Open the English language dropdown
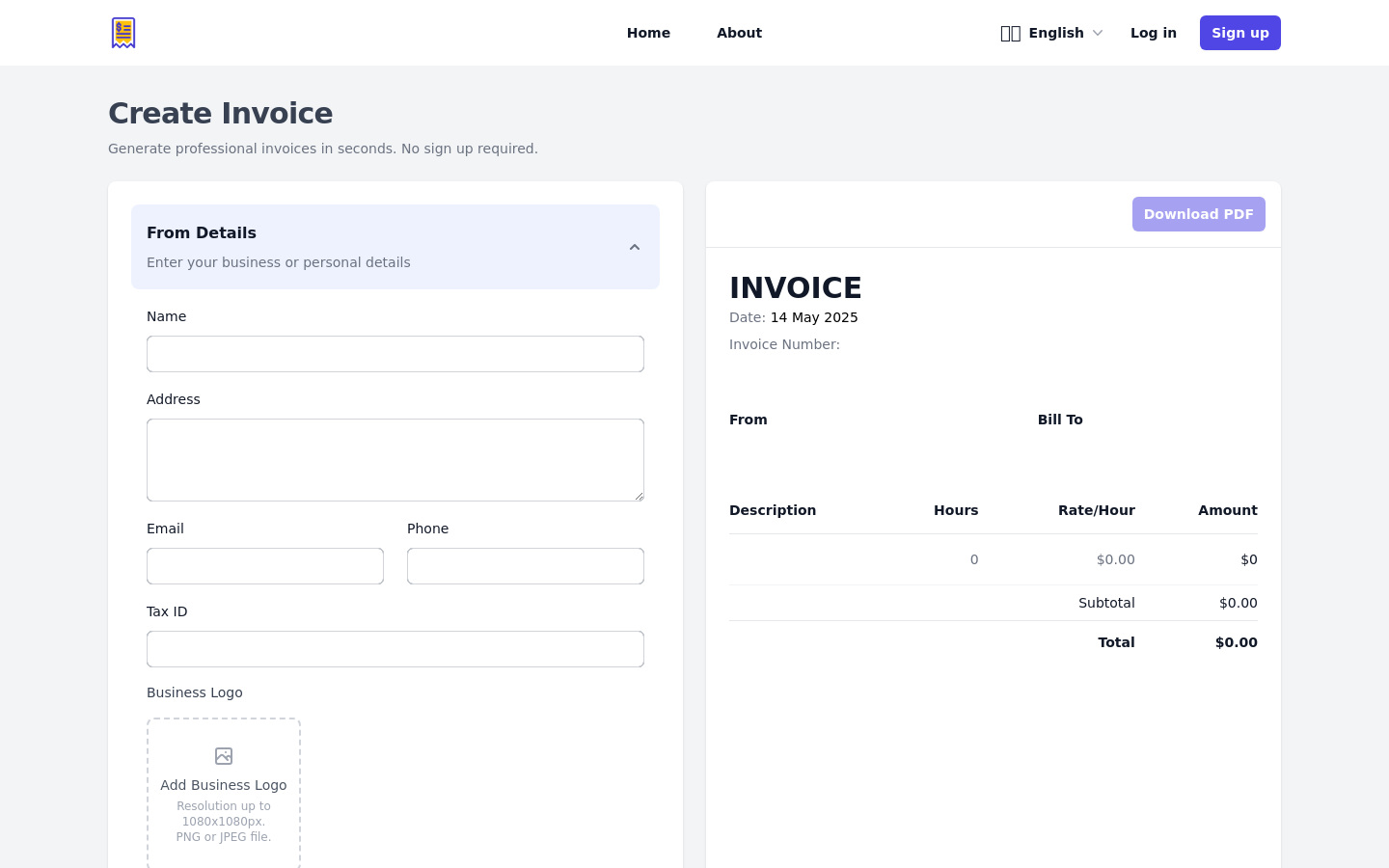The width and height of the screenshot is (1389, 868). (1051, 33)
